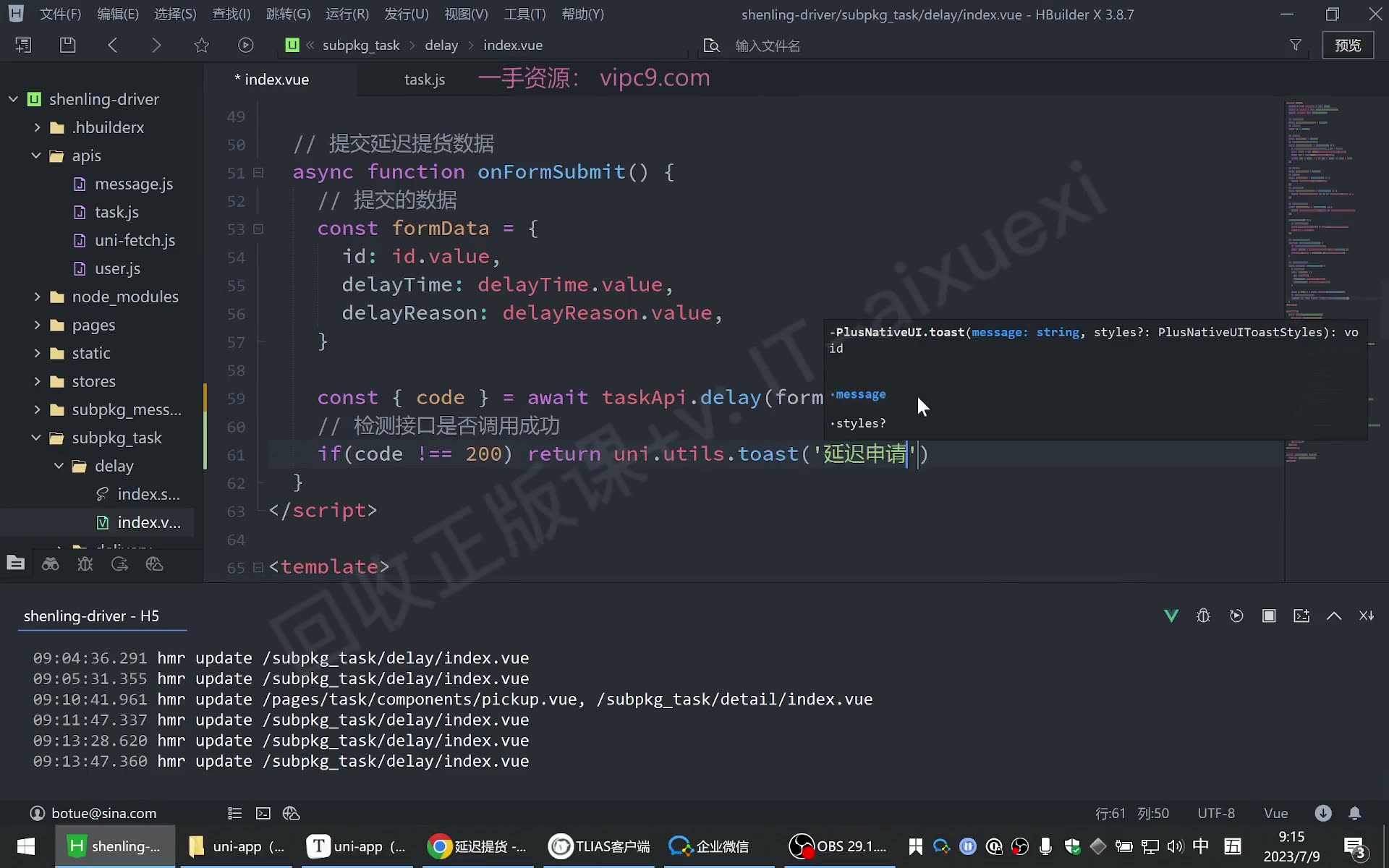This screenshot has height=868, width=1389.
Task: Stop the running shenling-driver console
Action: [1269, 616]
